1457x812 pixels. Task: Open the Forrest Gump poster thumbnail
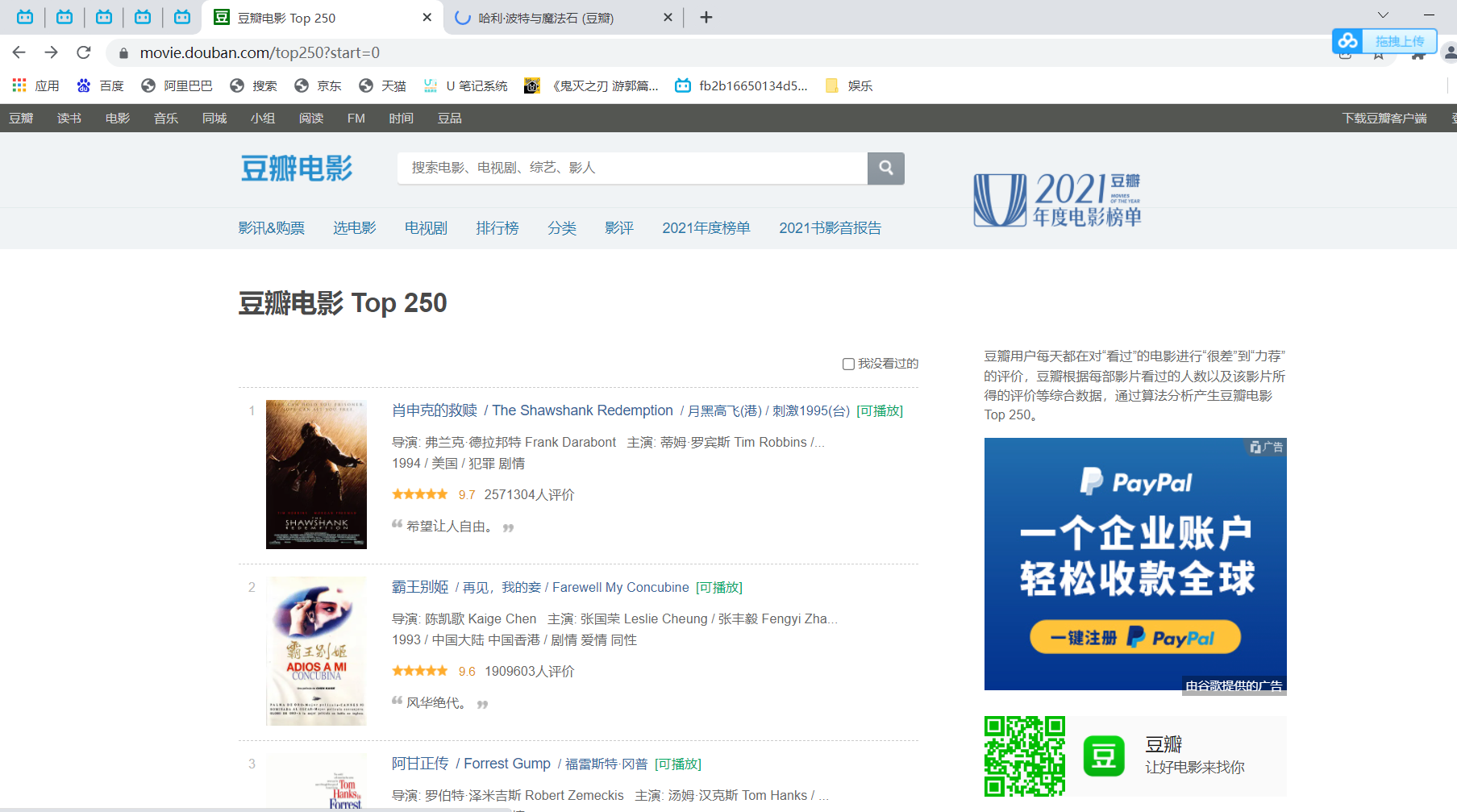316,782
